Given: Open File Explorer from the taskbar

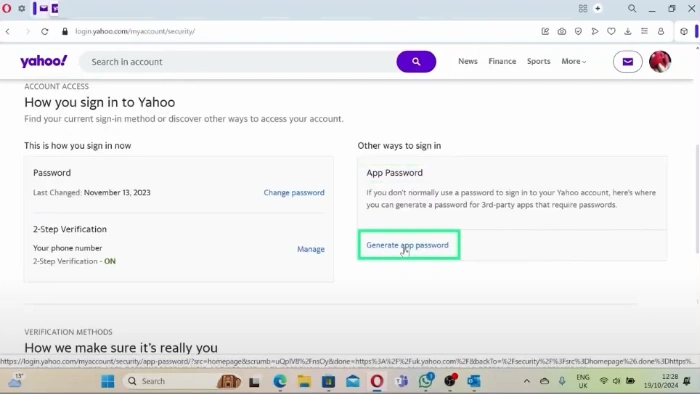Looking at the screenshot, I should (x=304, y=382).
